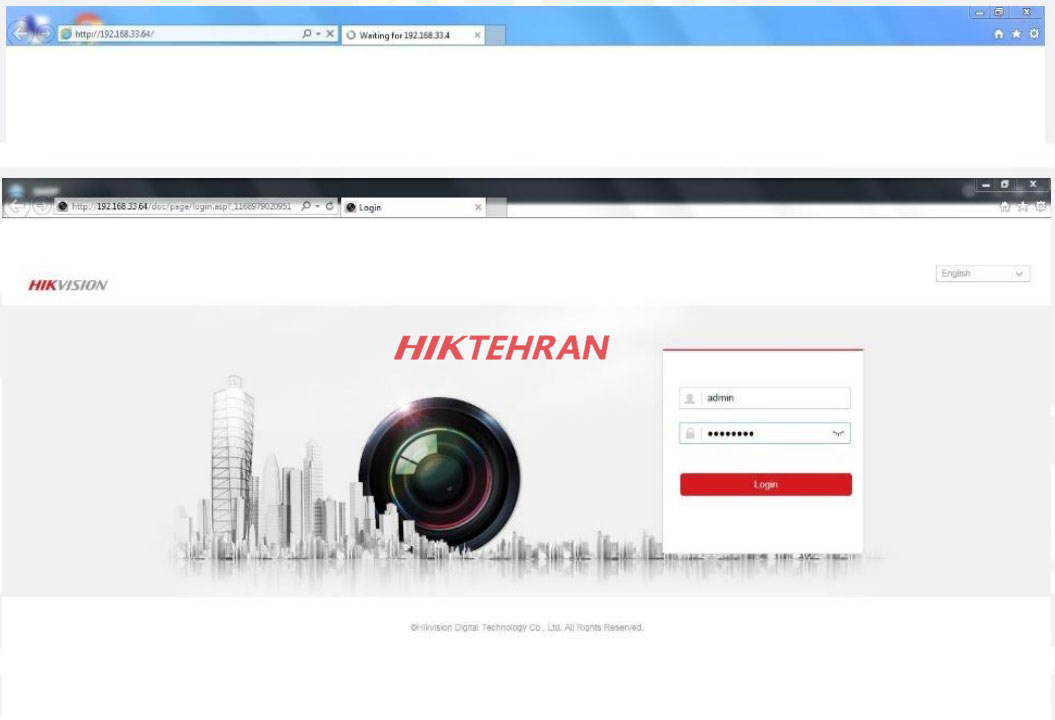1055x720 pixels.
Task: Open the address bar dropdown arrow in the Login window
Action: point(318,207)
